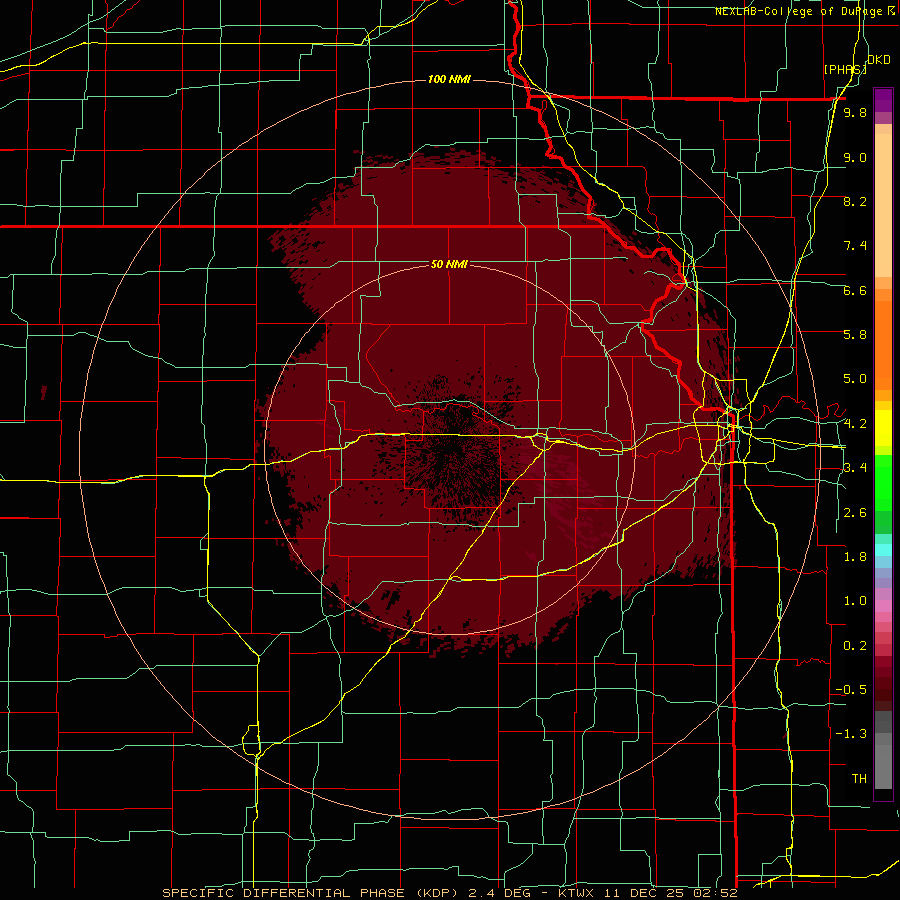Screen dimensions: 900x900
Task: Click the -1.3 legend value
Action: coord(851,734)
